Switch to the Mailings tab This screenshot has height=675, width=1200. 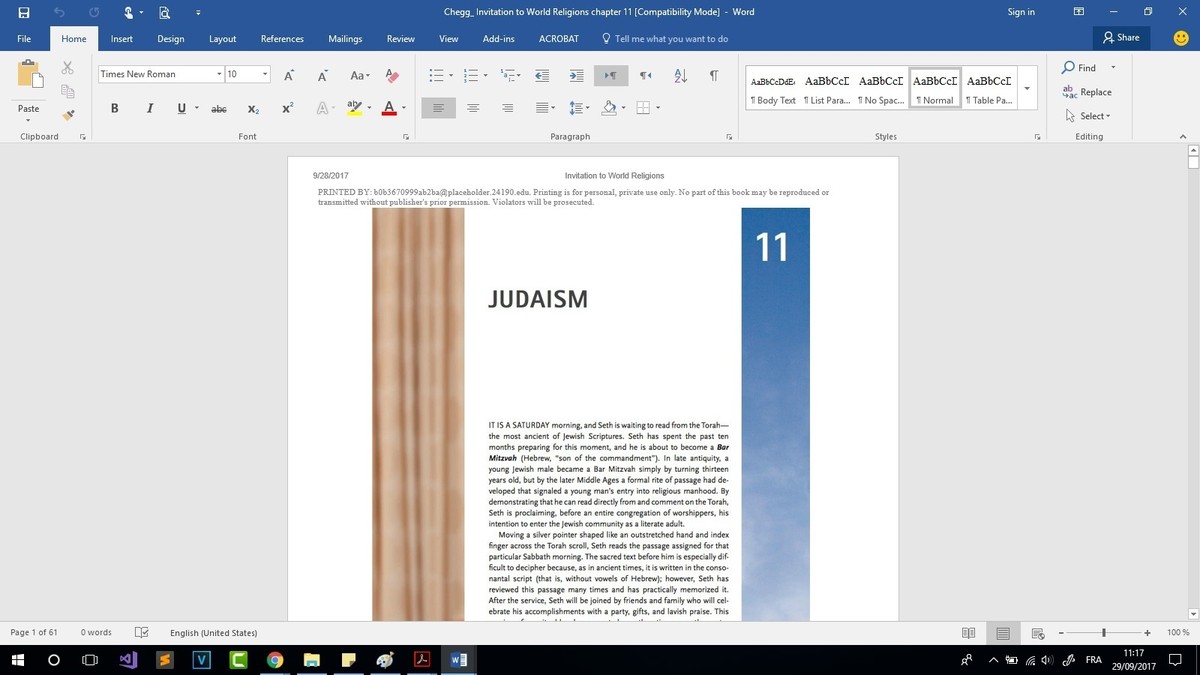point(345,39)
